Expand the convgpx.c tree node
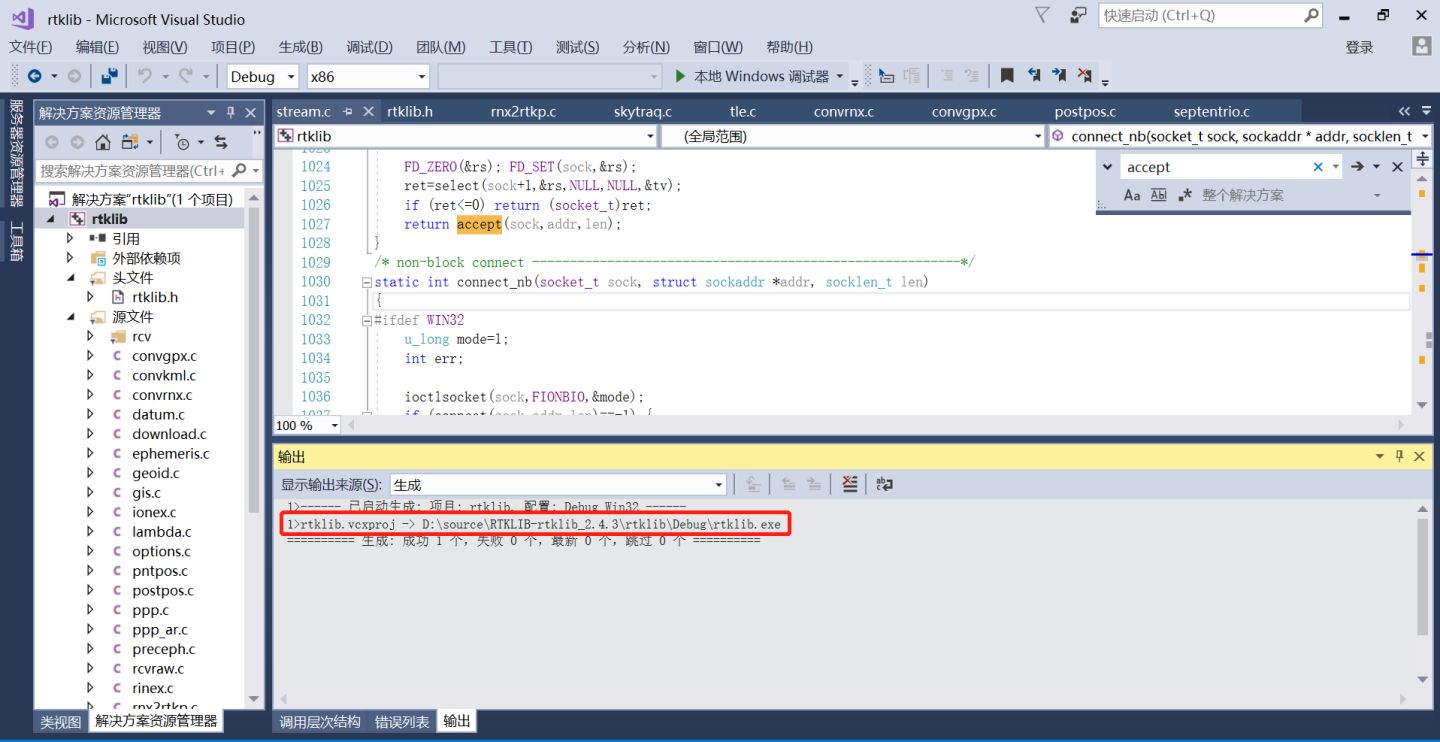 coord(90,356)
